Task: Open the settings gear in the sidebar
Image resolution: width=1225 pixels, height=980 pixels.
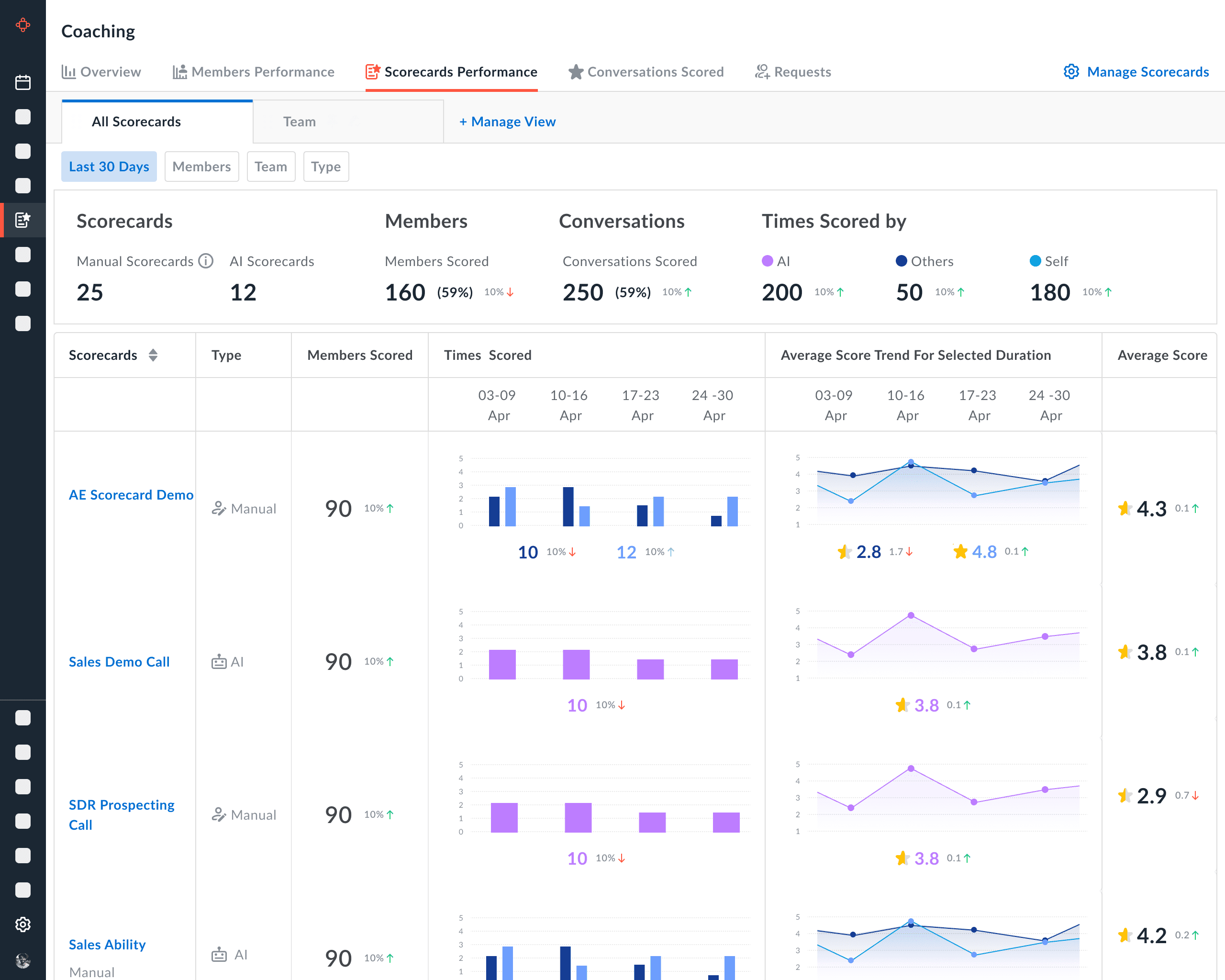Action: pyautogui.click(x=22, y=924)
